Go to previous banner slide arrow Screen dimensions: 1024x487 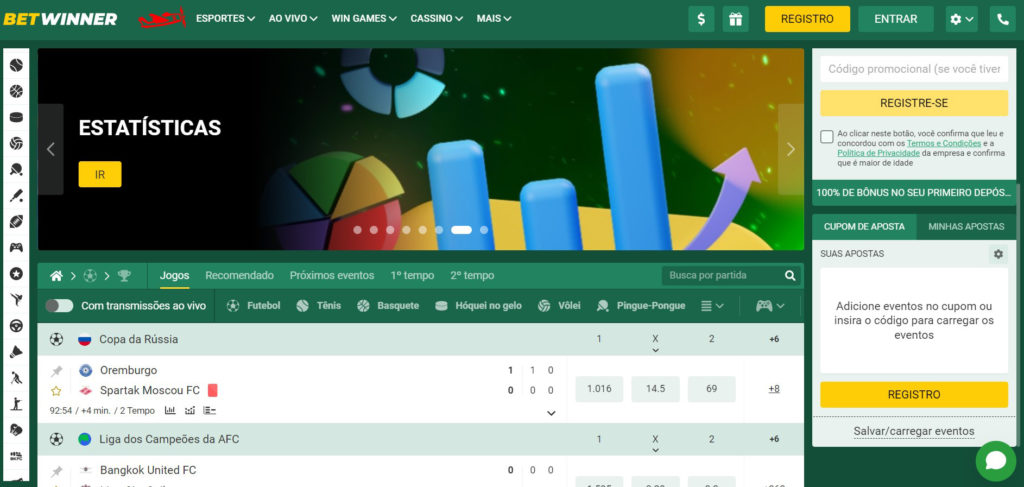coord(50,149)
